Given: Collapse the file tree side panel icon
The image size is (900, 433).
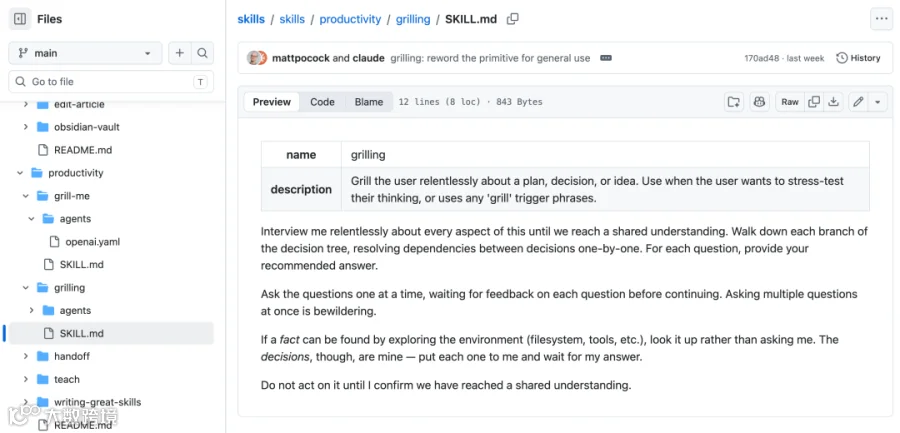Looking at the screenshot, I should coord(20,19).
